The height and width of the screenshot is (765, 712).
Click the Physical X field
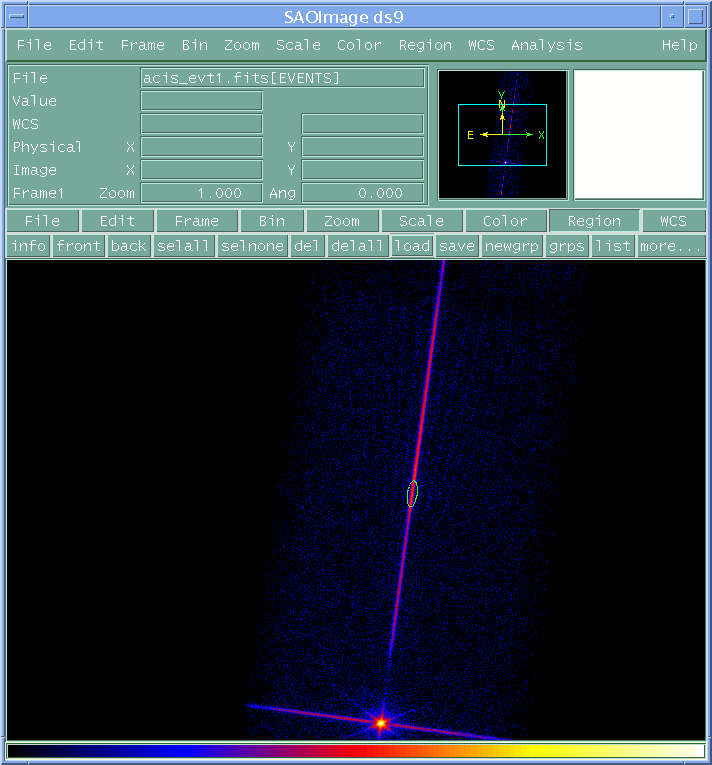pyautogui.click(x=202, y=147)
